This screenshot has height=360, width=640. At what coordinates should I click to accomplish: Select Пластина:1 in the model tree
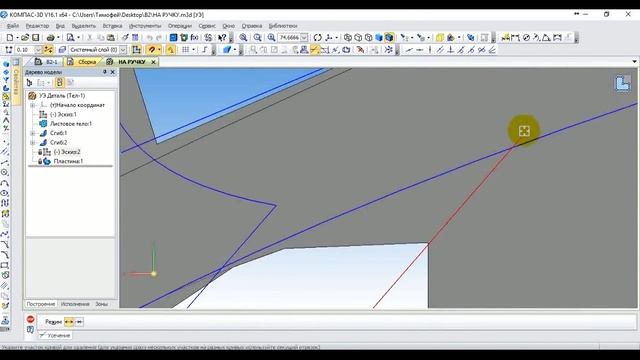68,161
